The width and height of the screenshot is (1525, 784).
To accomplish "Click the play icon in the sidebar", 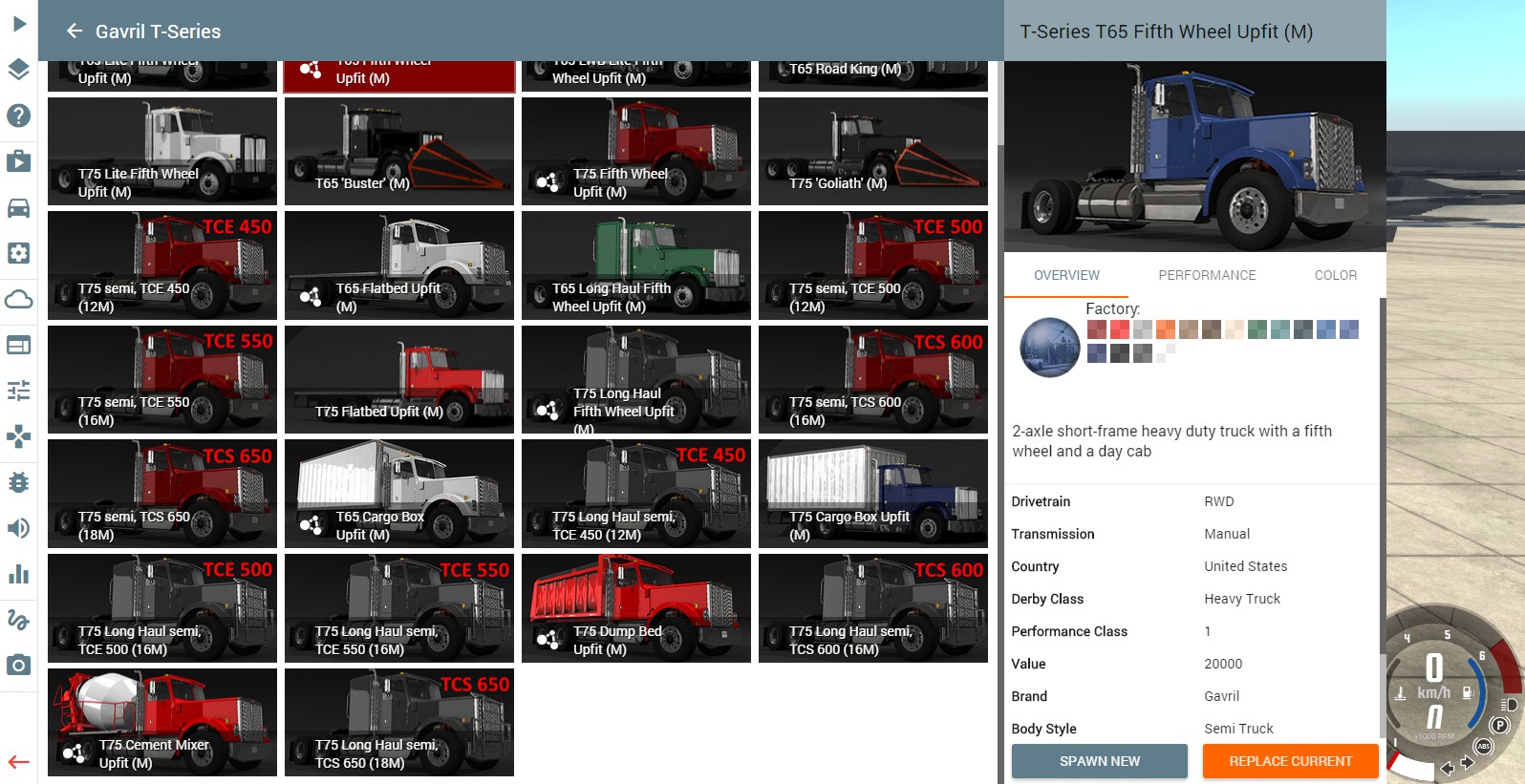I will (18, 23).
